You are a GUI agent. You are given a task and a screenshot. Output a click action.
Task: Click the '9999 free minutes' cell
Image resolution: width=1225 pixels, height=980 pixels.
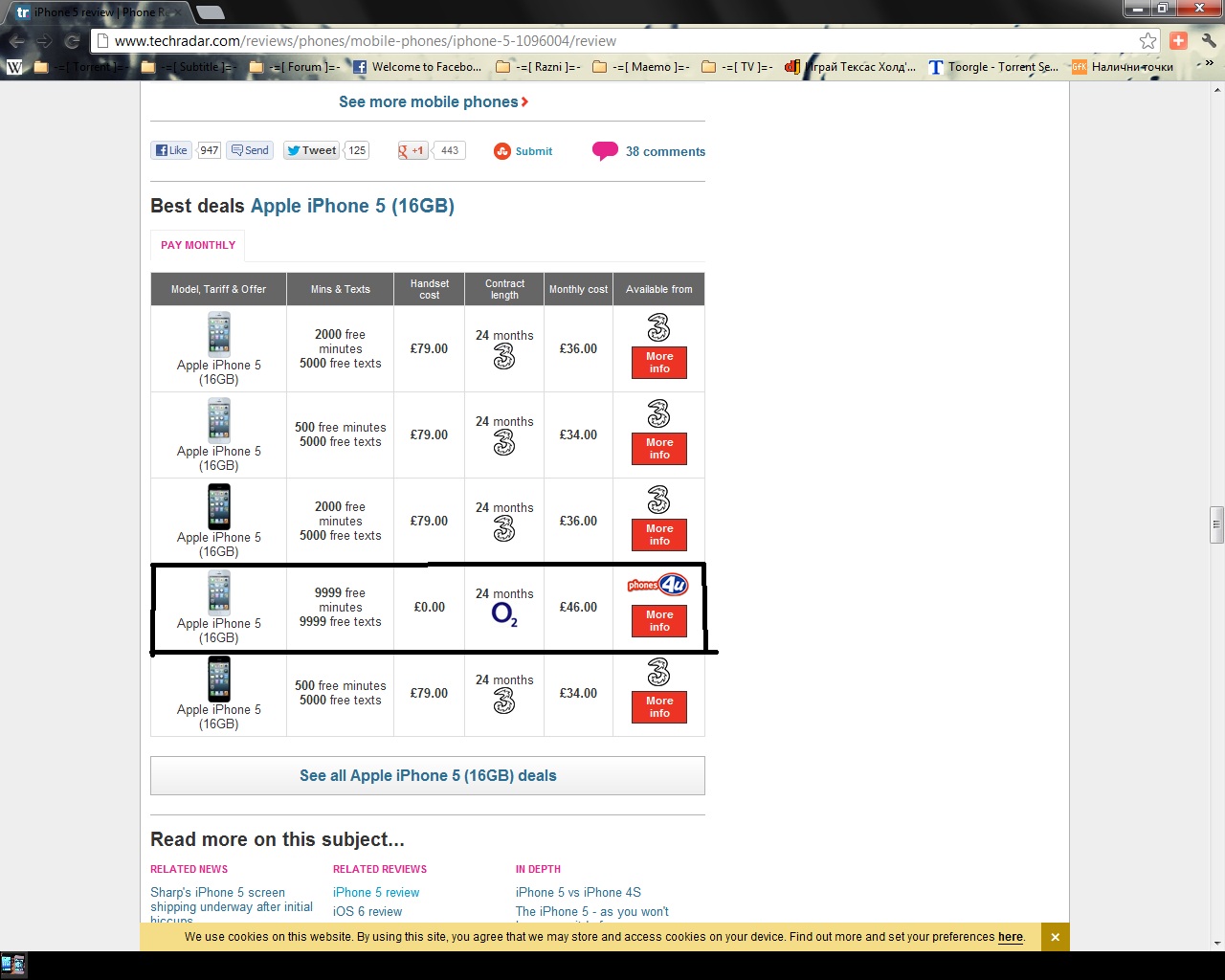pyautogui.click(x=341, y=608)
